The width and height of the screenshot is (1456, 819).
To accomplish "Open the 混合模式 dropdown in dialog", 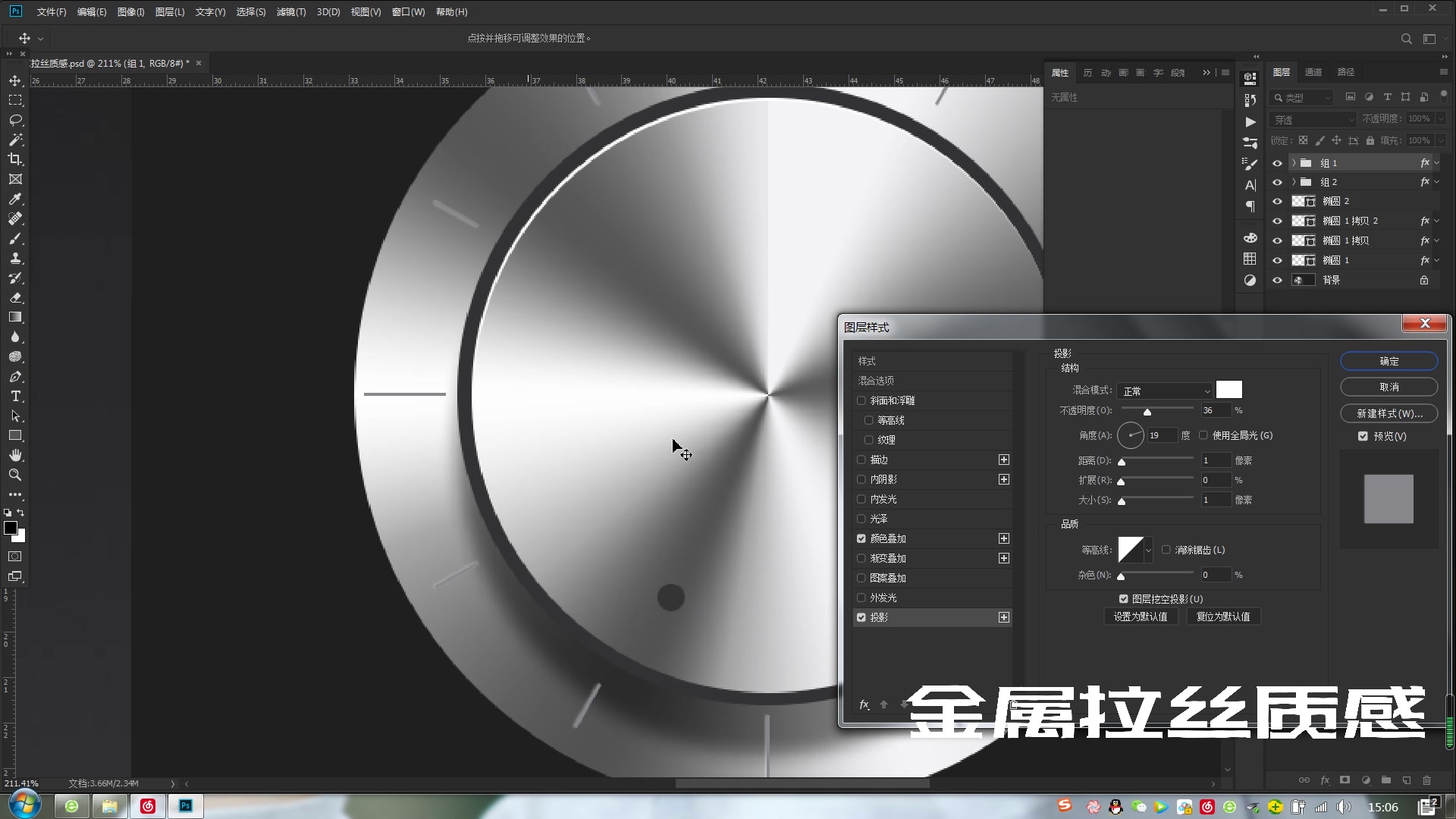I will click(1165, 391).
